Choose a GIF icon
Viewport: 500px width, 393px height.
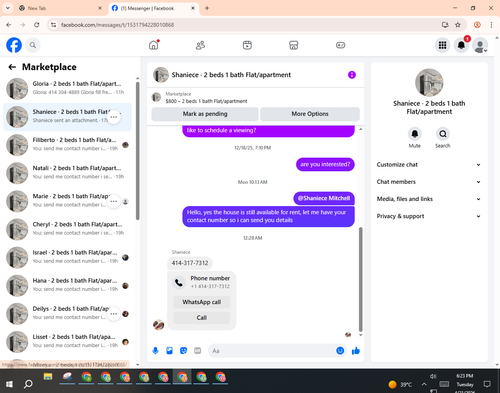pyautogui.click(x=198, y=351)
